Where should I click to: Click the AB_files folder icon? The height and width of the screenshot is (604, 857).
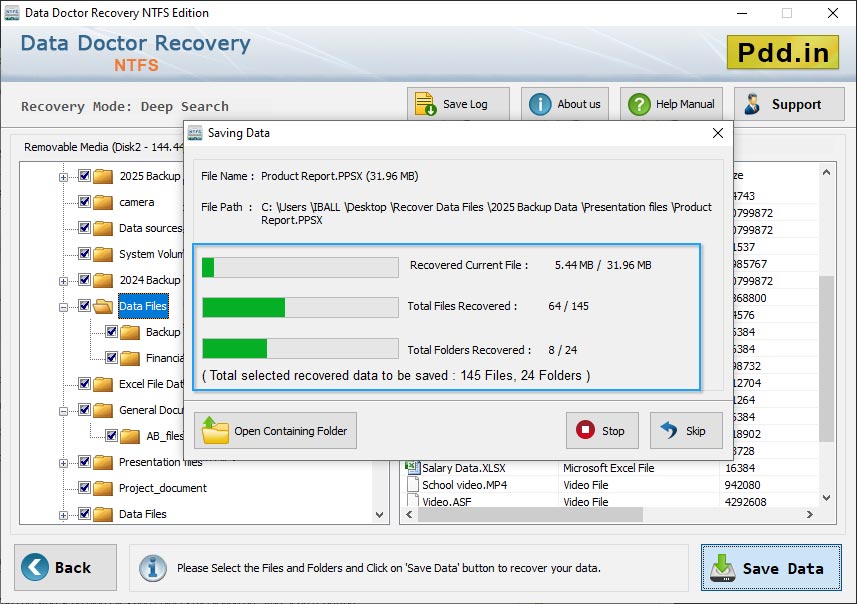click(x=130, y=436)
